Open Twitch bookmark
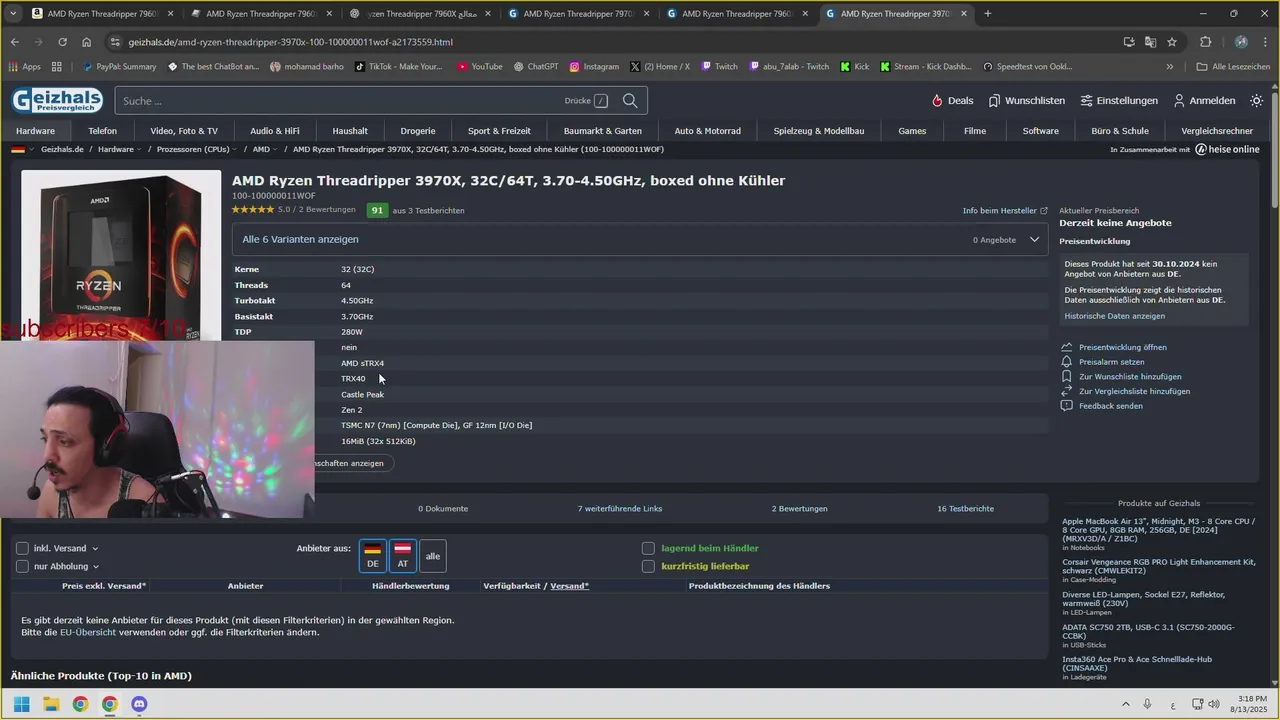1280x720 pixels. point(719,67)
